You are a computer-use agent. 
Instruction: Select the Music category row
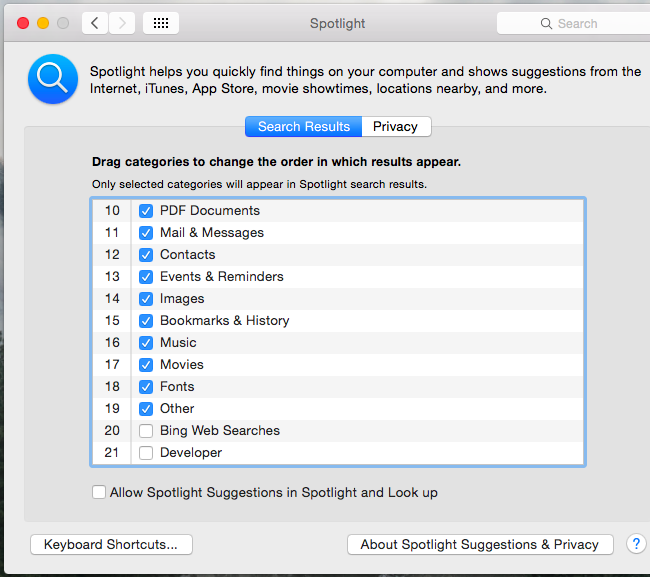click(x=300, y=343)
